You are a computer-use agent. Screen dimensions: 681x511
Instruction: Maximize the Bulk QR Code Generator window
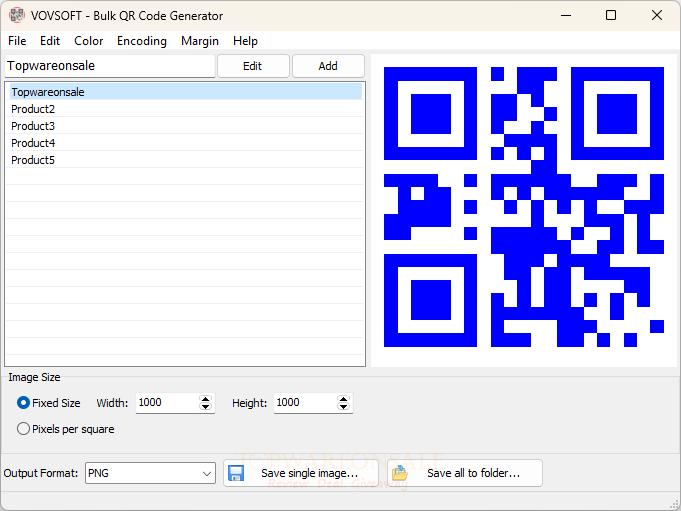[611, 16]
